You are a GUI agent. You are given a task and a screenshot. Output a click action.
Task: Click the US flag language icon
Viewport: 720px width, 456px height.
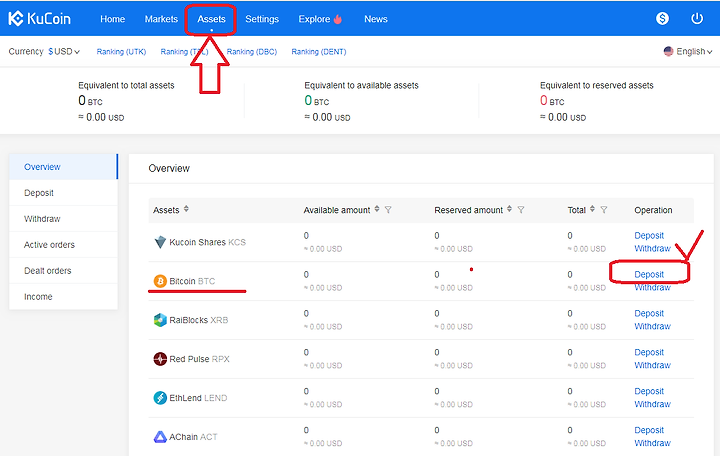pos(669,51)
